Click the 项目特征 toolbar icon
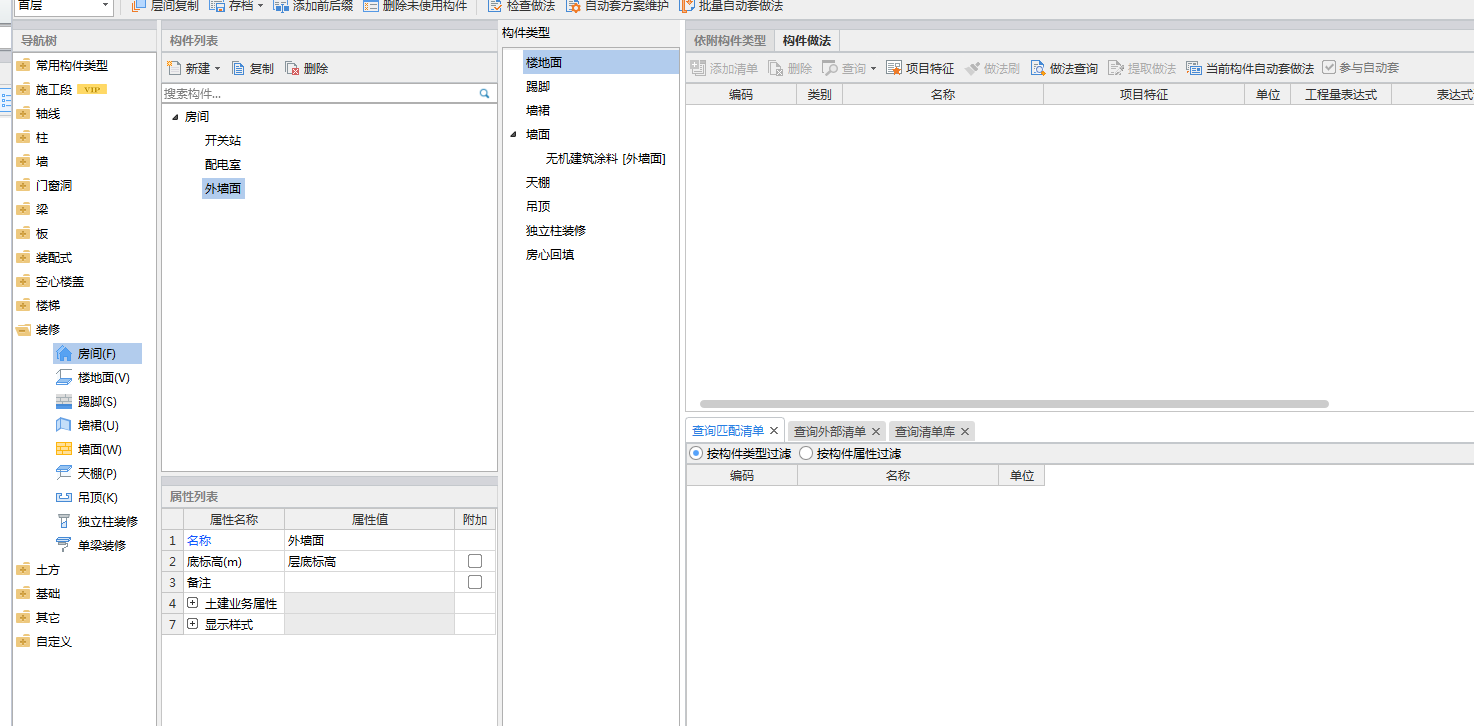This screenshot has height=726, width=1474. tap(894, 68)
